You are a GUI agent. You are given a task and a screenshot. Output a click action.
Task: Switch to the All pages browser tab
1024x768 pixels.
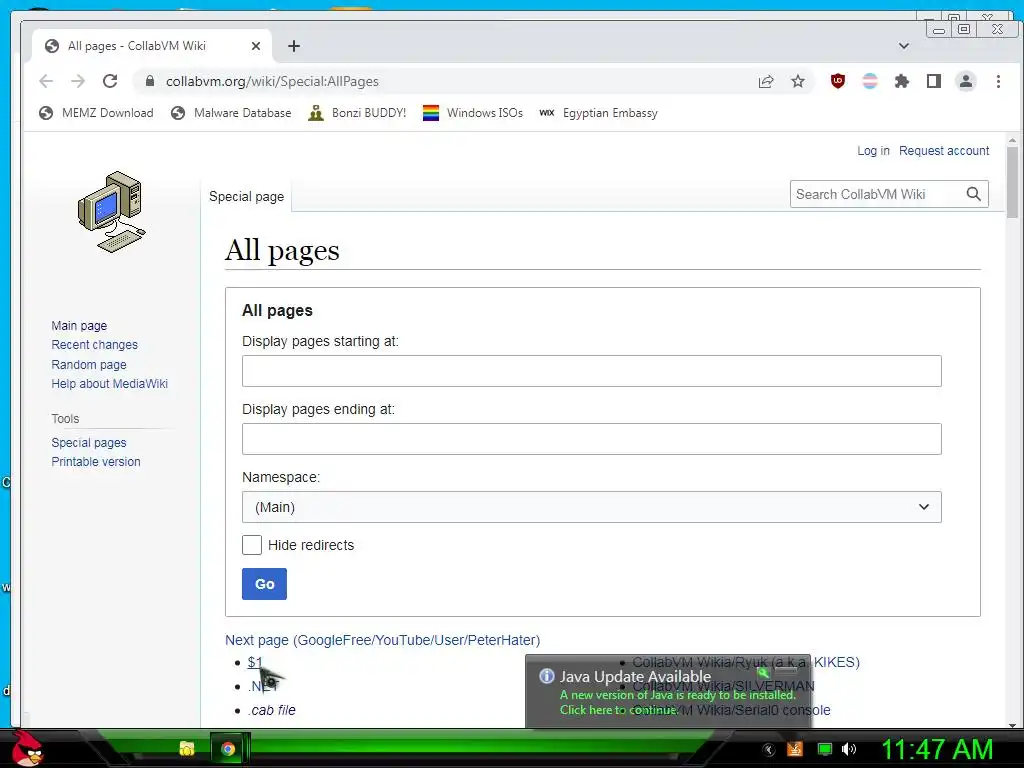click(x=152, y=46)
